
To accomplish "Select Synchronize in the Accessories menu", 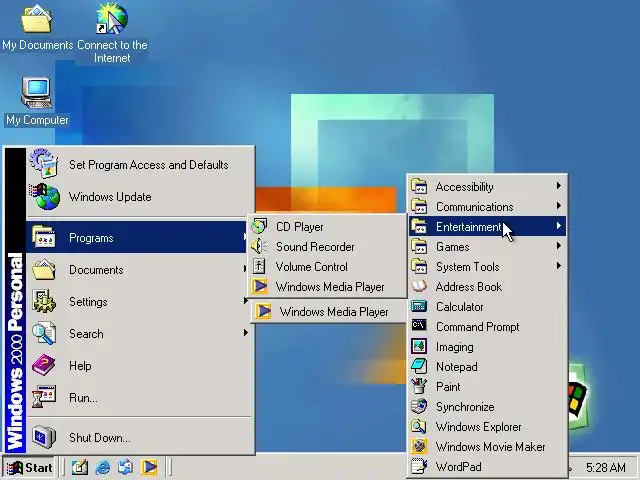I will coord(487,407).
